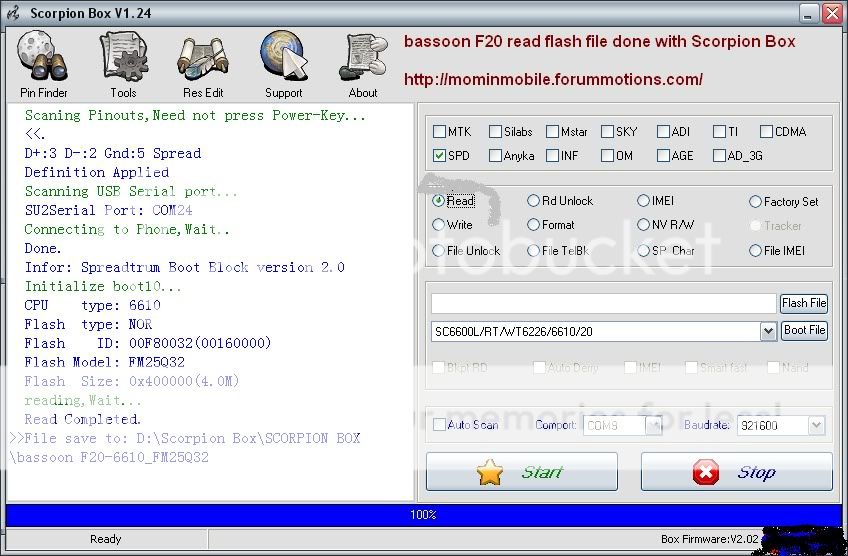Enable the SKY checkbox
848x556 pixels.
click(607, 131)
